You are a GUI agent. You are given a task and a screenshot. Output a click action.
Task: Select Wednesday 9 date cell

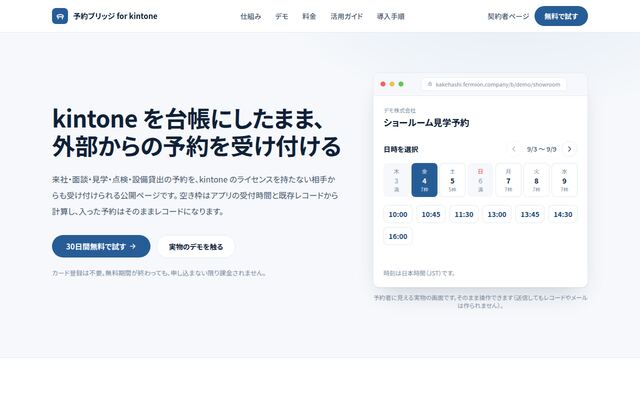[x=564, y=180]
